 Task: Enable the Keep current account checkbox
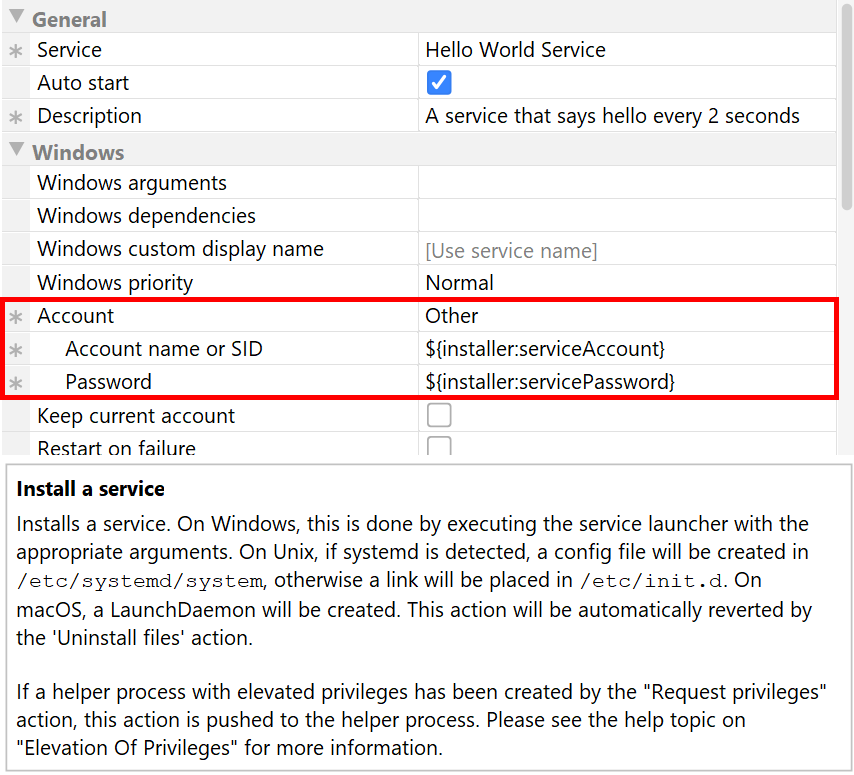[439, 416]
